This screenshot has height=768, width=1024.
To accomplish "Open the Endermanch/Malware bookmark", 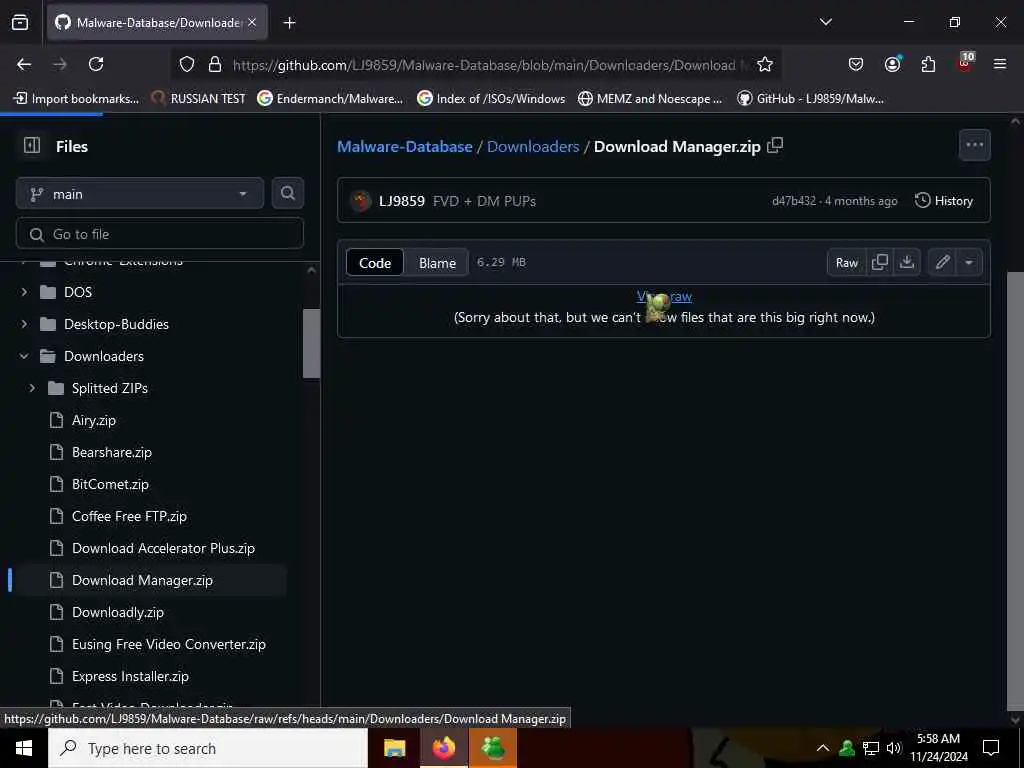I will tap(330, 99).
